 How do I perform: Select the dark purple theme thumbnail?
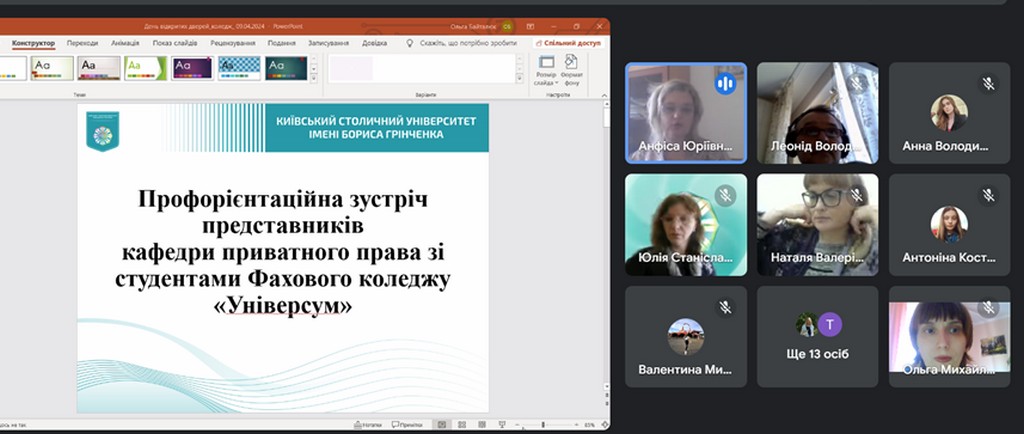[x=192, y=67]
